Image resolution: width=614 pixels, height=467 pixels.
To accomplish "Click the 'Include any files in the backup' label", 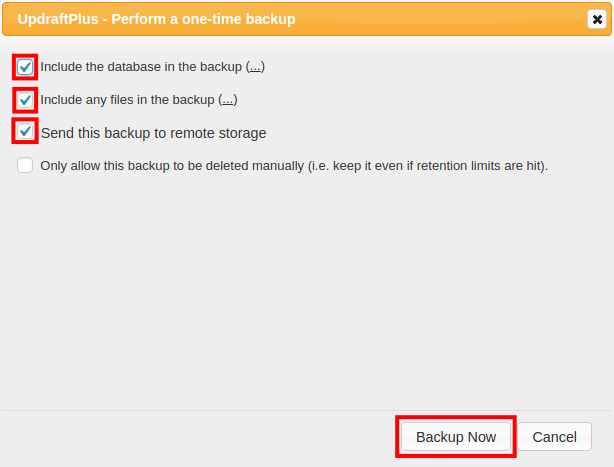I will (126, 100).
